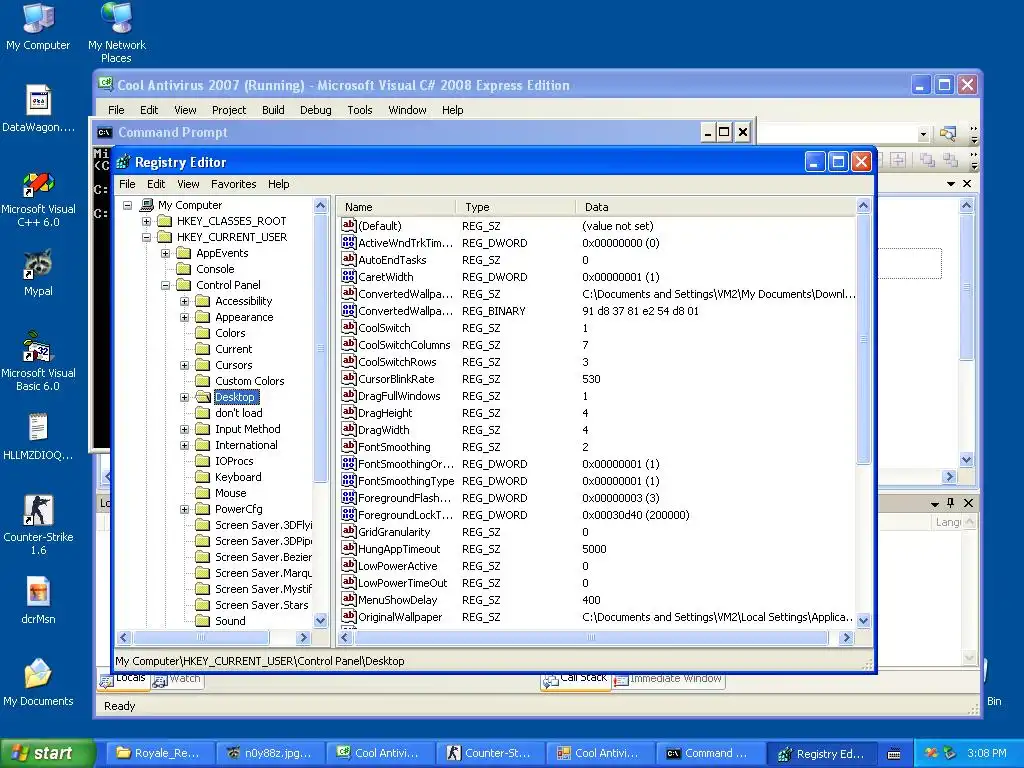Click the Desktop open folder icon in tree
The image size is (1024, 768).
tap(203, 396)
